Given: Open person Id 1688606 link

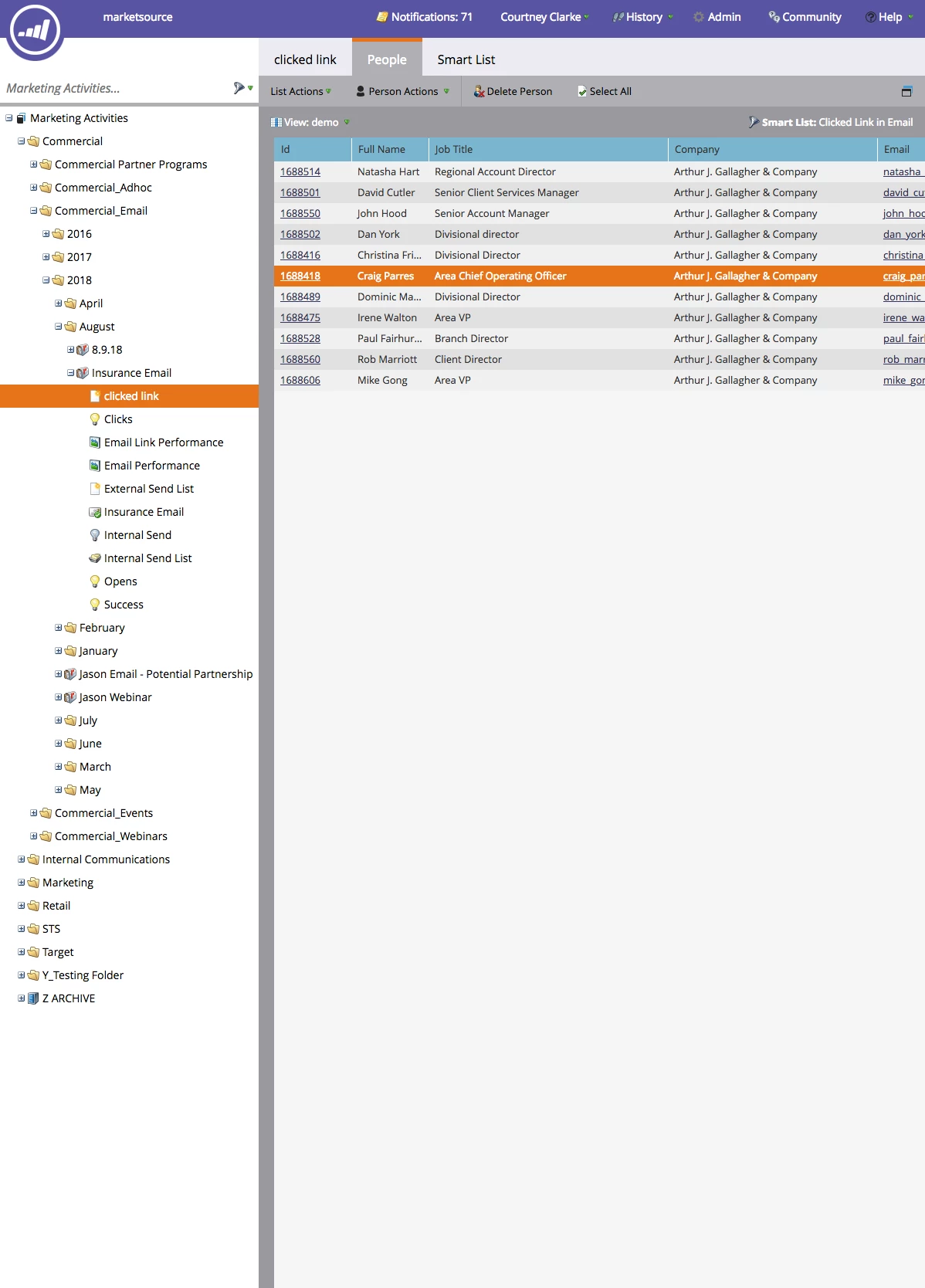Looking at the screenshot, I should point(300,380).
